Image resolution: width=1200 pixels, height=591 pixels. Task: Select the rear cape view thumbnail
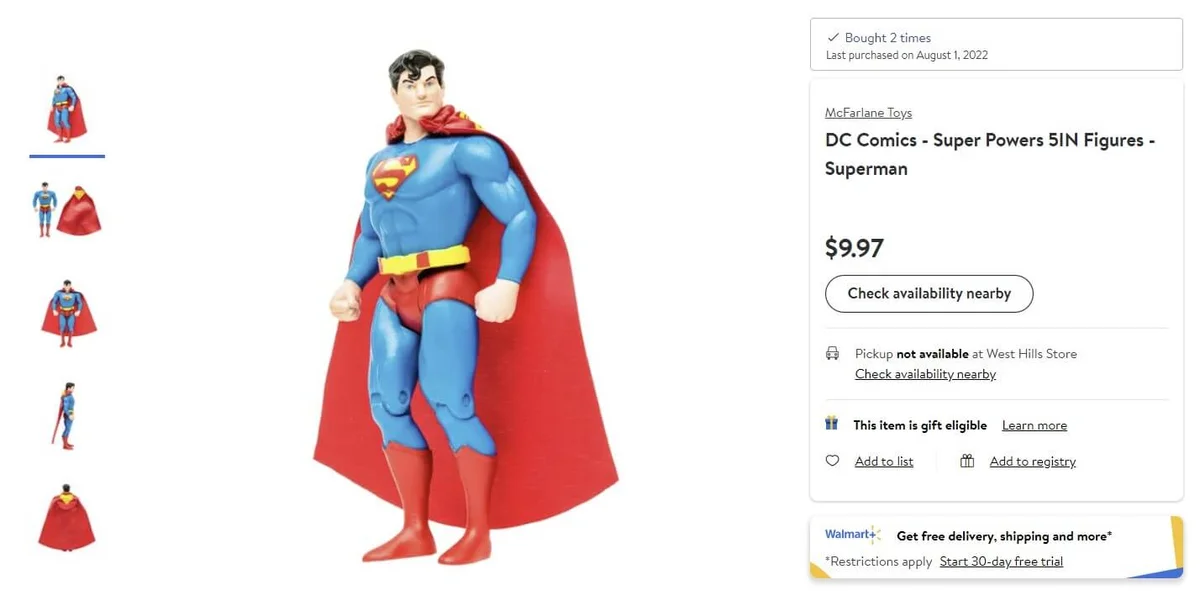coord(66,516)
